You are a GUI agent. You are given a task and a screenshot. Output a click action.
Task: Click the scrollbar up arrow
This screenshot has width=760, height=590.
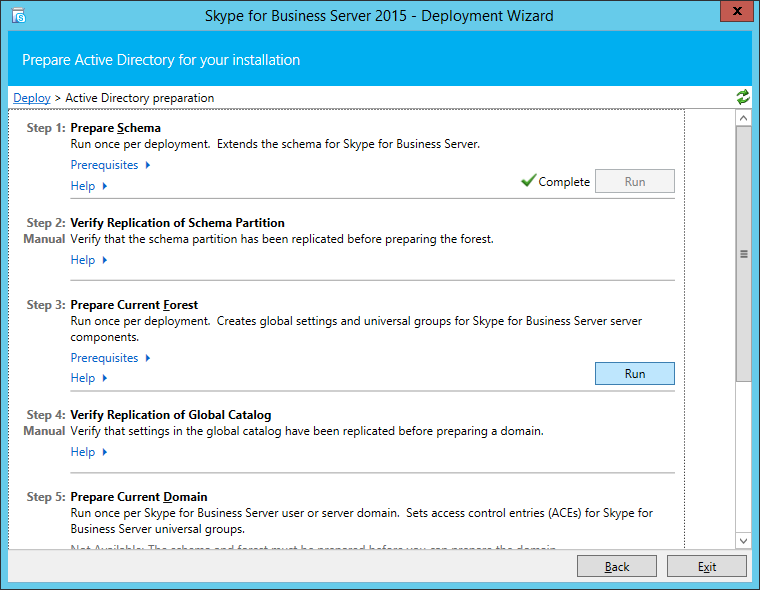point(744,118)
